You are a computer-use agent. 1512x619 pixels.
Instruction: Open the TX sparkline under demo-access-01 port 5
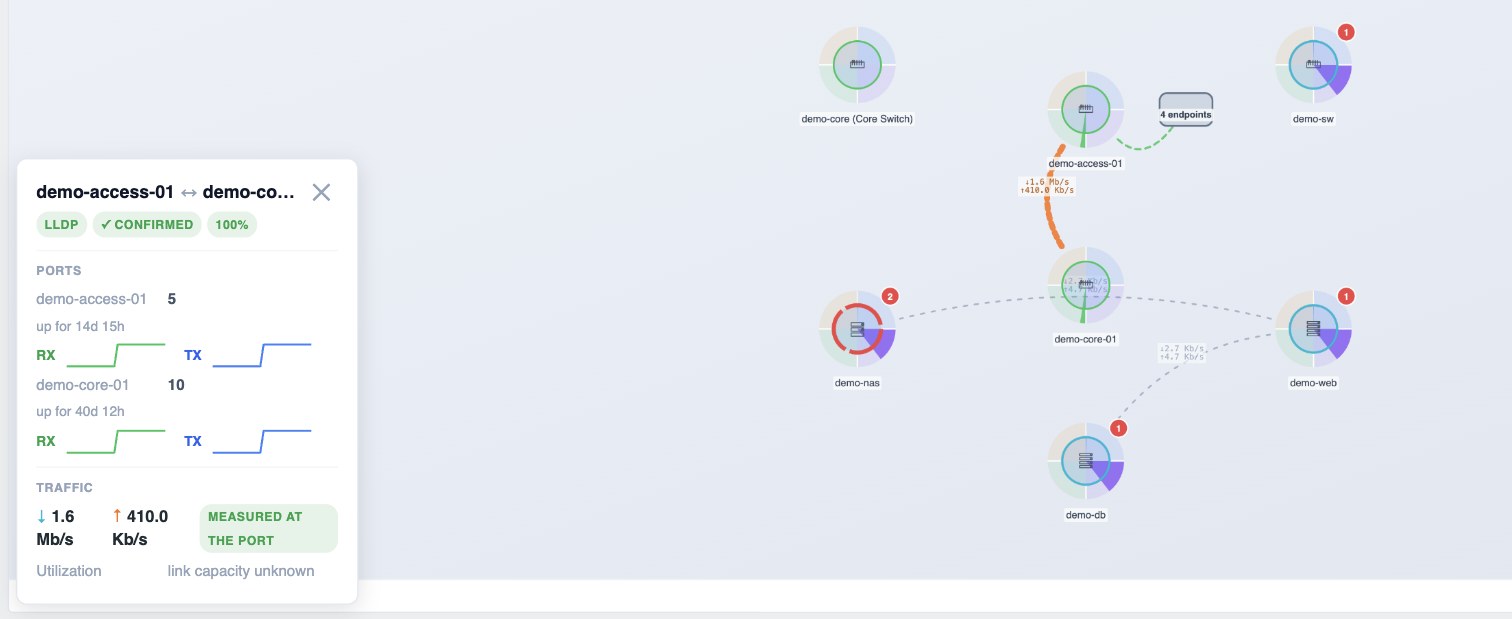click(x=262, y=355)
